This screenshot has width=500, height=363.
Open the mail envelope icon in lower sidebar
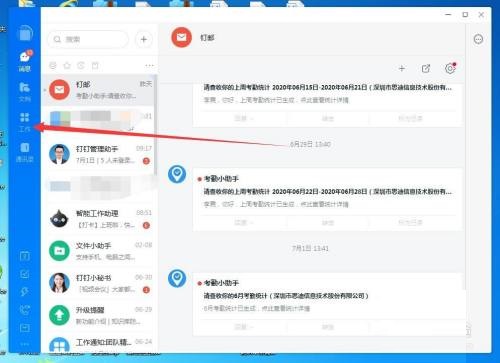pyautogui.click(x=25, y=328)
